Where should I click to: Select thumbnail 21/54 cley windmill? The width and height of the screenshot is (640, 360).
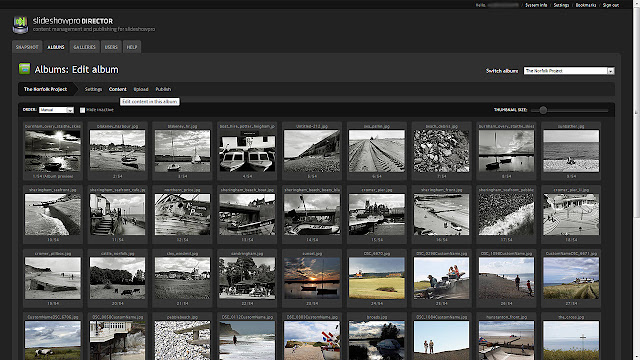coord(182,278)
